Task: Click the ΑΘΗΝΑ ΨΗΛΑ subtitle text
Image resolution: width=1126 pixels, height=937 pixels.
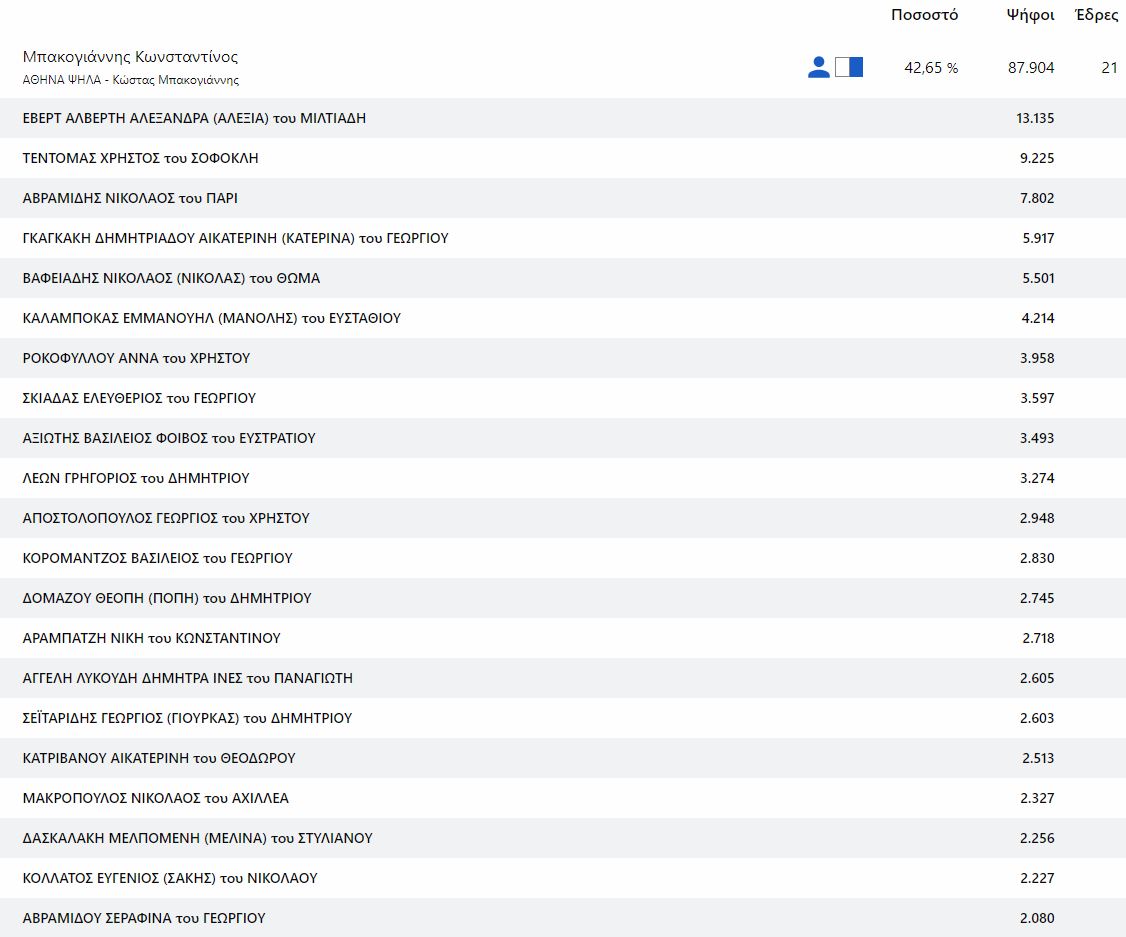Action: (x=130, y=80)
